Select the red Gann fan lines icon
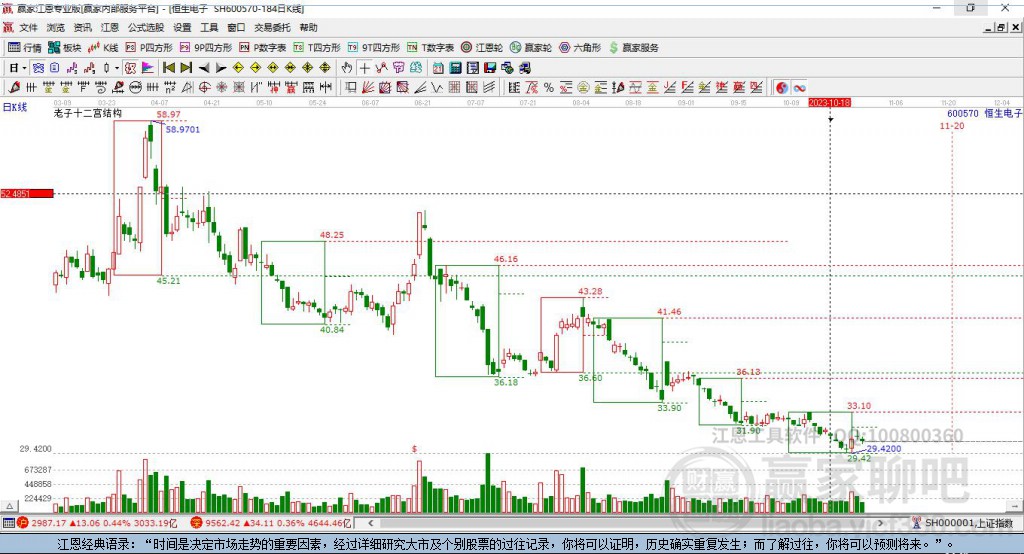 coord(367,87)
